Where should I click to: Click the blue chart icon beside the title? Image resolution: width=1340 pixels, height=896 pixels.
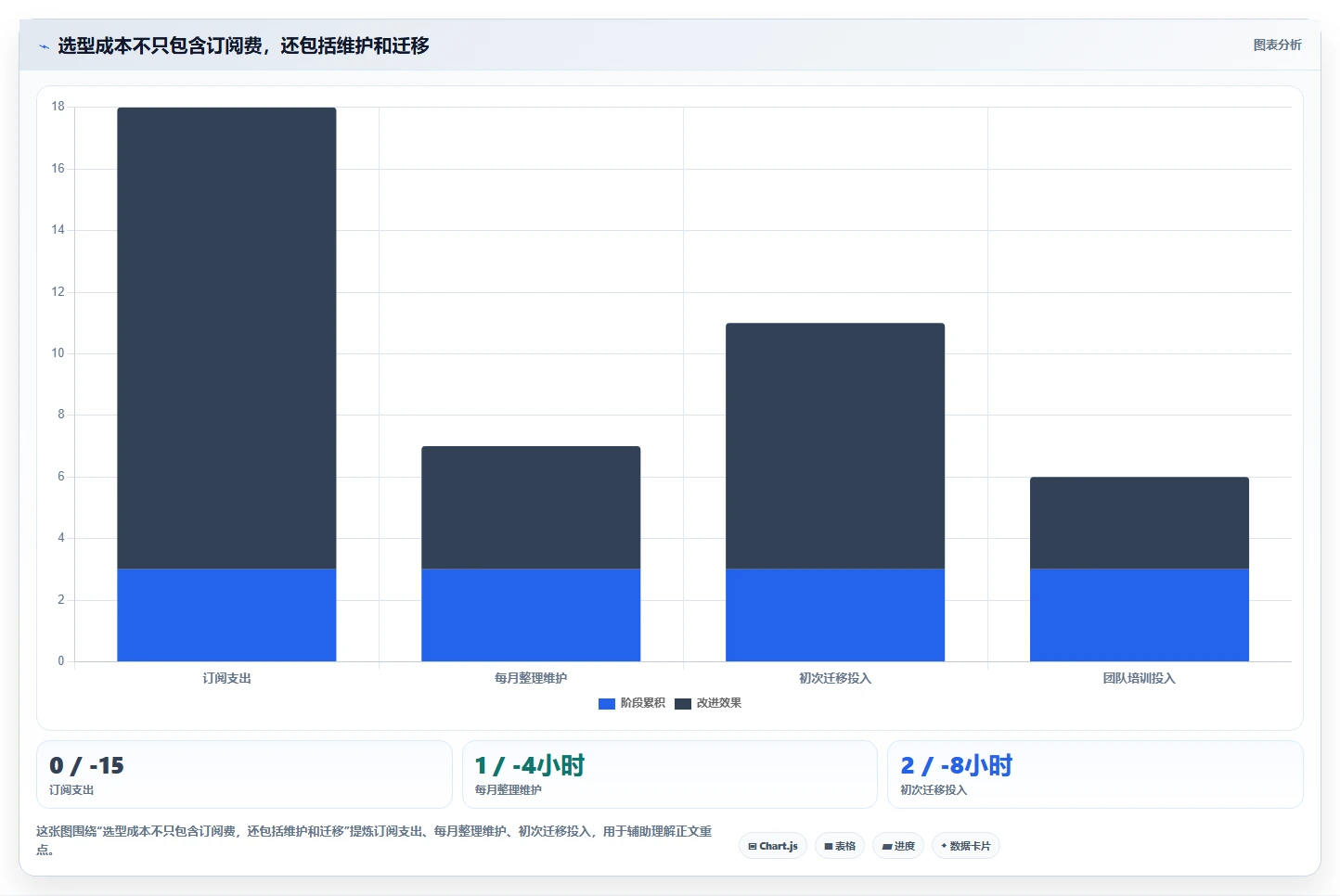(x=44, y=45)
